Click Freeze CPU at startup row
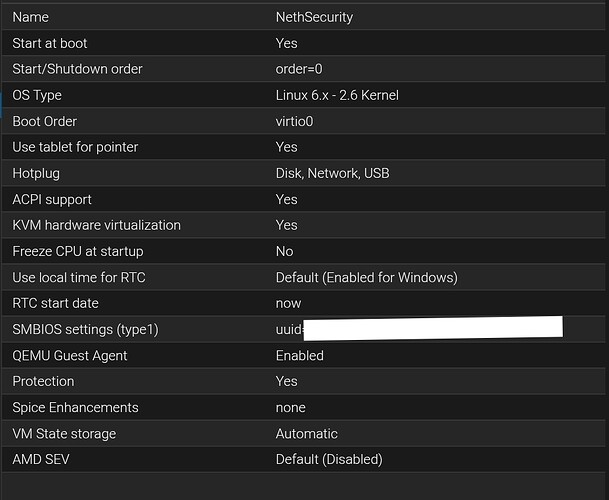 tap(77, 251)
